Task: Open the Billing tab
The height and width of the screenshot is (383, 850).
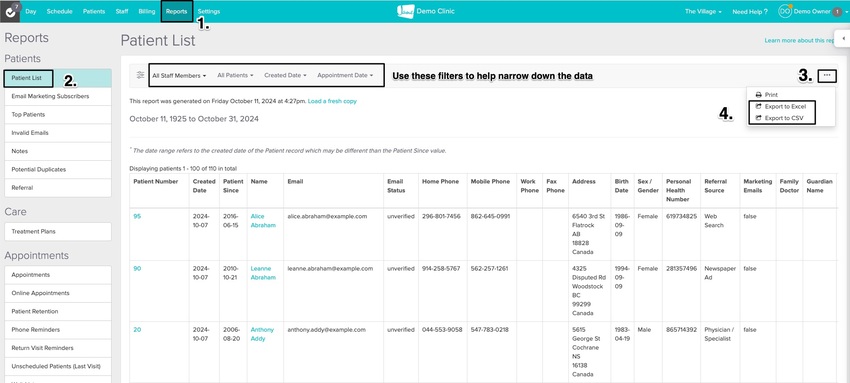Action: pyautogui.click(x=146, y=11)
